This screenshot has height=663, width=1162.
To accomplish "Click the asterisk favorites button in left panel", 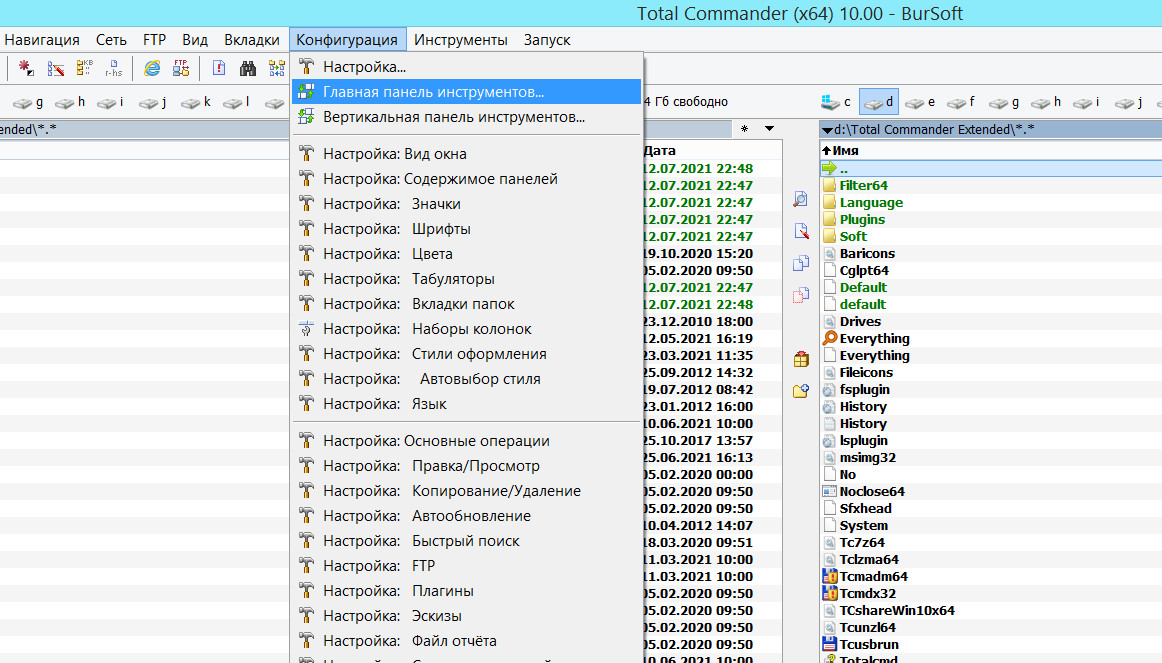I will tap(744, 129).
